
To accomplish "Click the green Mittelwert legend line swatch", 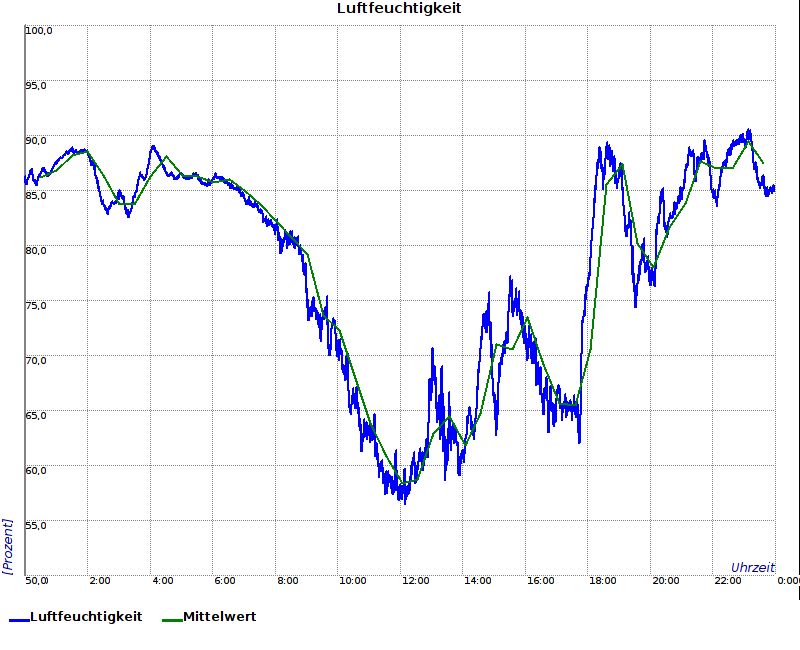I will pos(171,619).
